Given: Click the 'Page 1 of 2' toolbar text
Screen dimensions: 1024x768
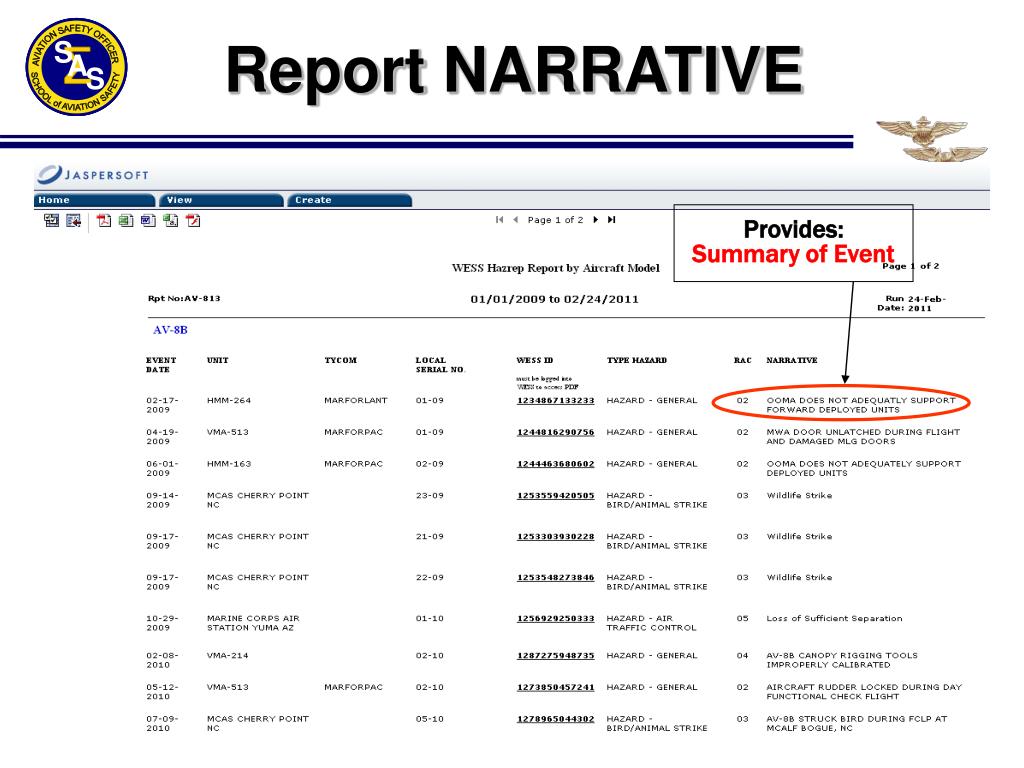Looking at the screenshot, I should [555, 220].
